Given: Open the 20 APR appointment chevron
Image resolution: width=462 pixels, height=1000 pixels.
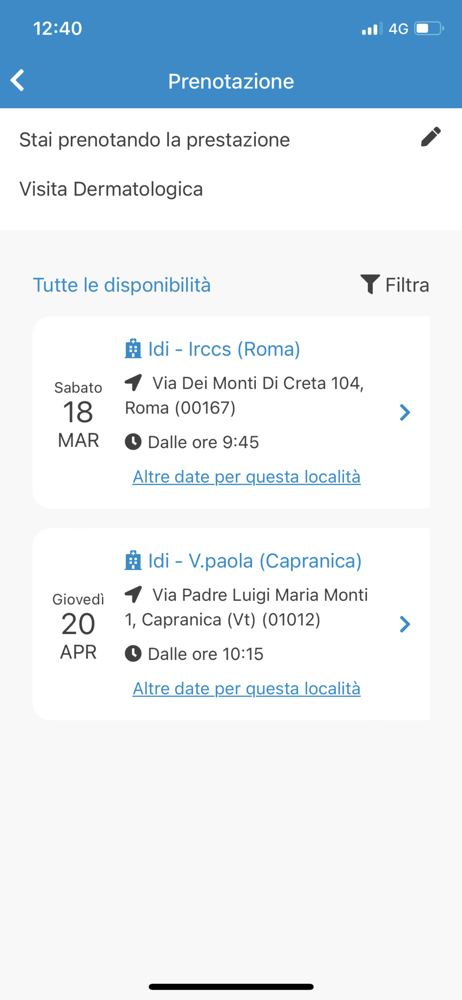Looking at the screenshot, I should [405, 624].
